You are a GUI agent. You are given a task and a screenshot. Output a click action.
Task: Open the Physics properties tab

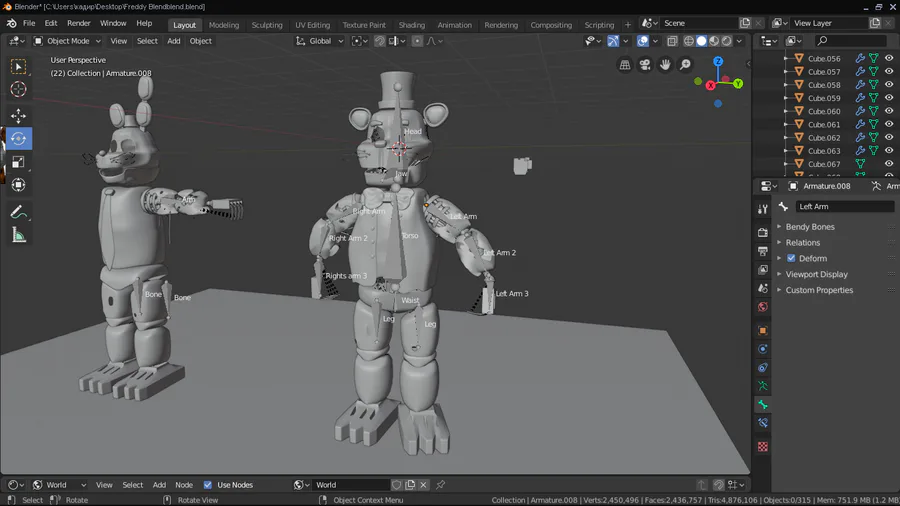coord(763,349)
